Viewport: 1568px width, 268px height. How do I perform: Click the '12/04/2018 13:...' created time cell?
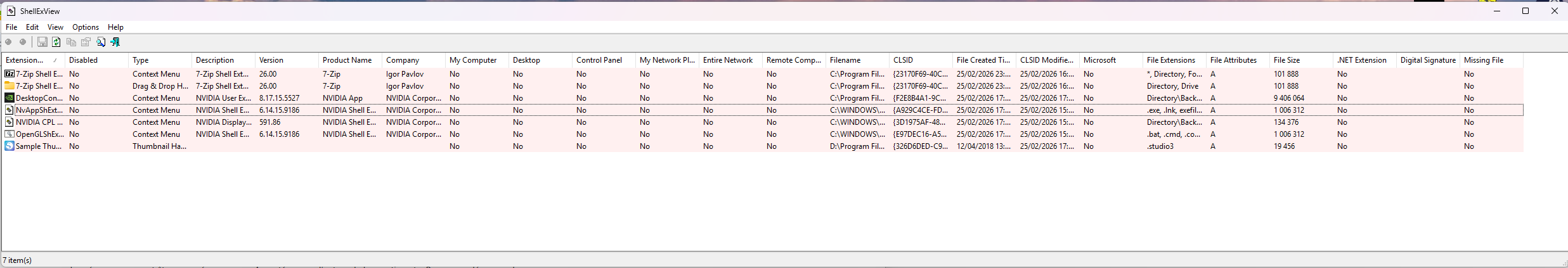(985, 146)
